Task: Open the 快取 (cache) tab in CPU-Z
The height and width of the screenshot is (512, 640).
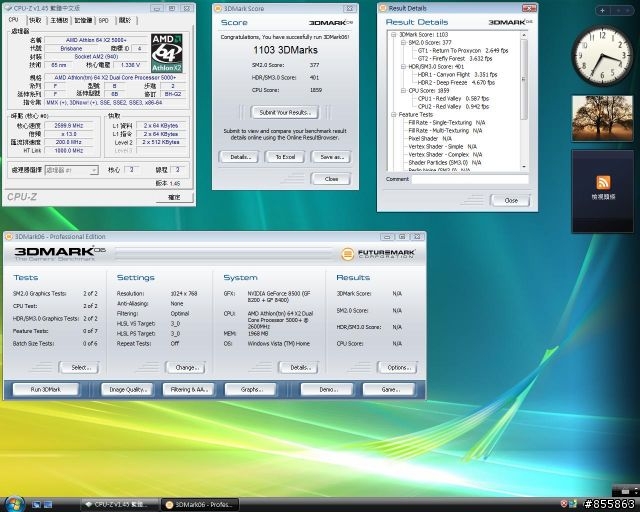Action: (x=36, y=20)
